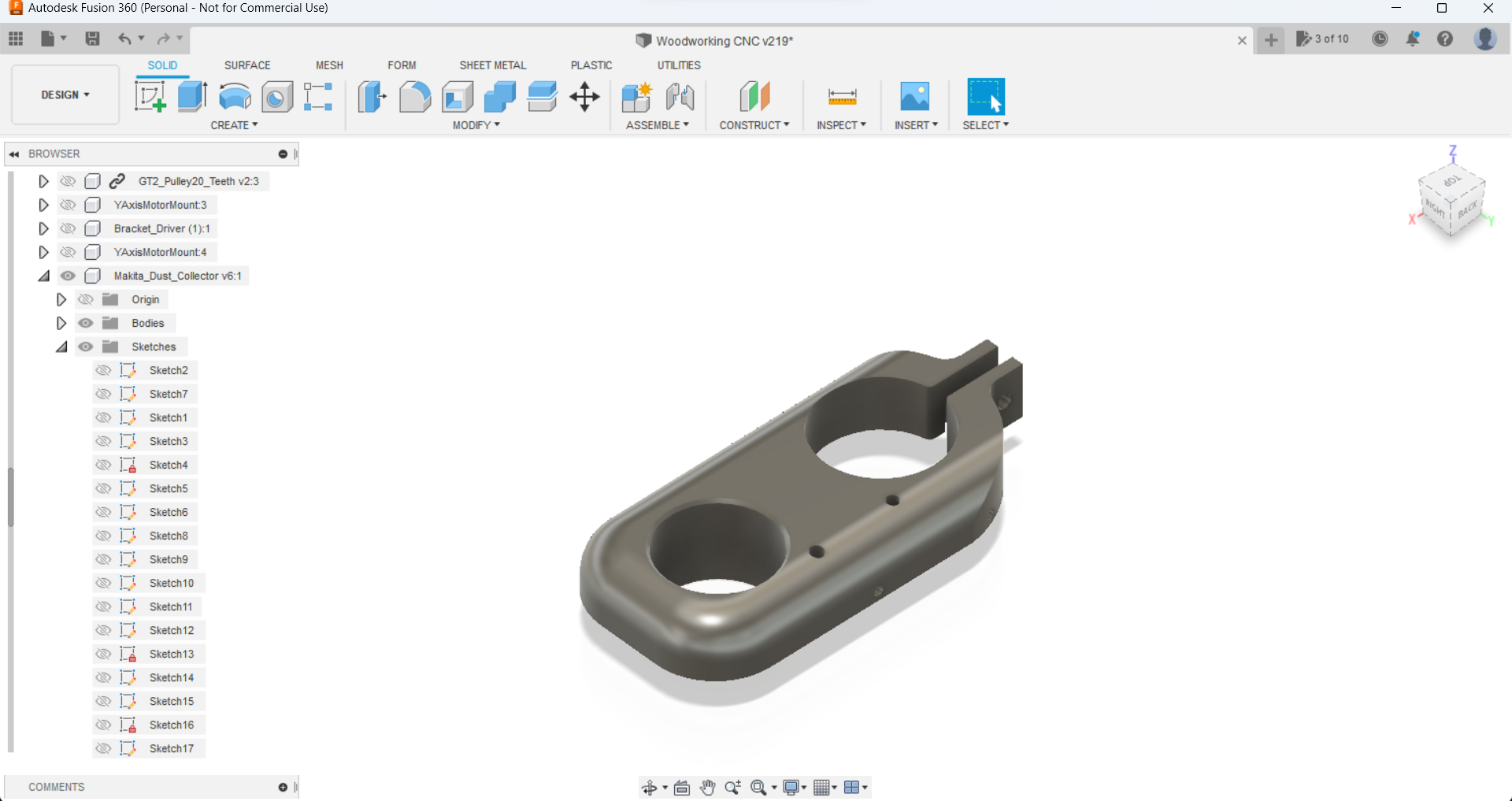Select the Offset Plane construct tool

point(754,97)
